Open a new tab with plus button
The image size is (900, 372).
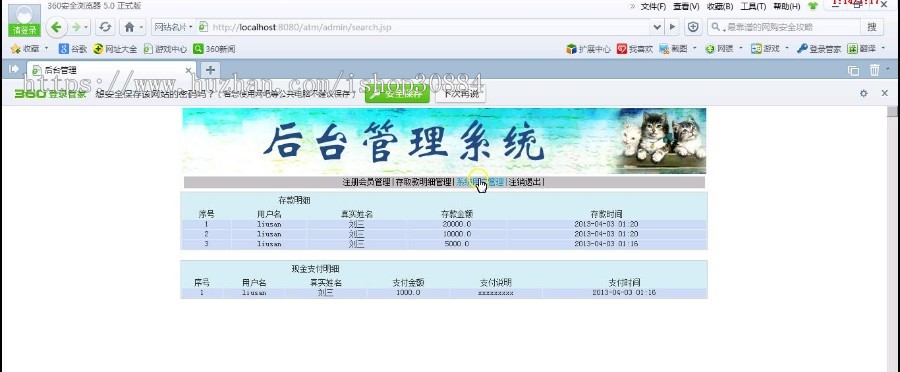pyautogui.click(x=210, y=70)
